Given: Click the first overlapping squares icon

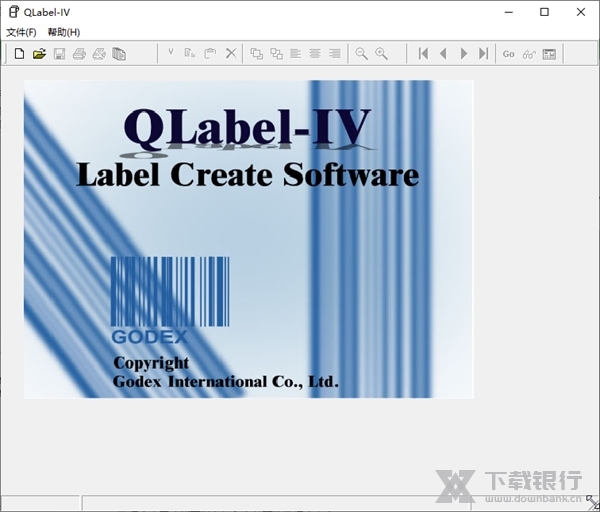Looking at the screenshot, I should (256, 54).
